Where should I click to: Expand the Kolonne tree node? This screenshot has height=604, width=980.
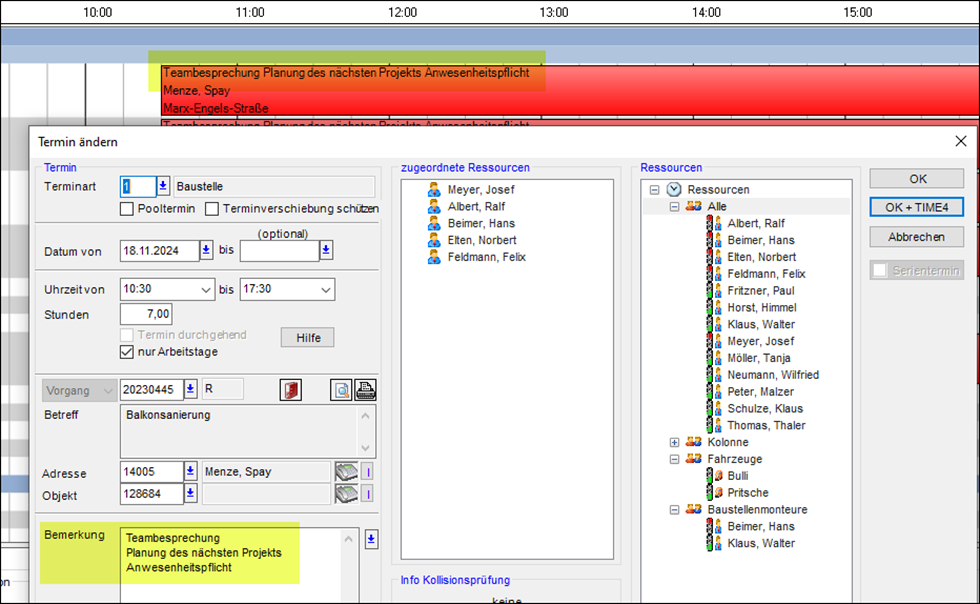point(674,442)
